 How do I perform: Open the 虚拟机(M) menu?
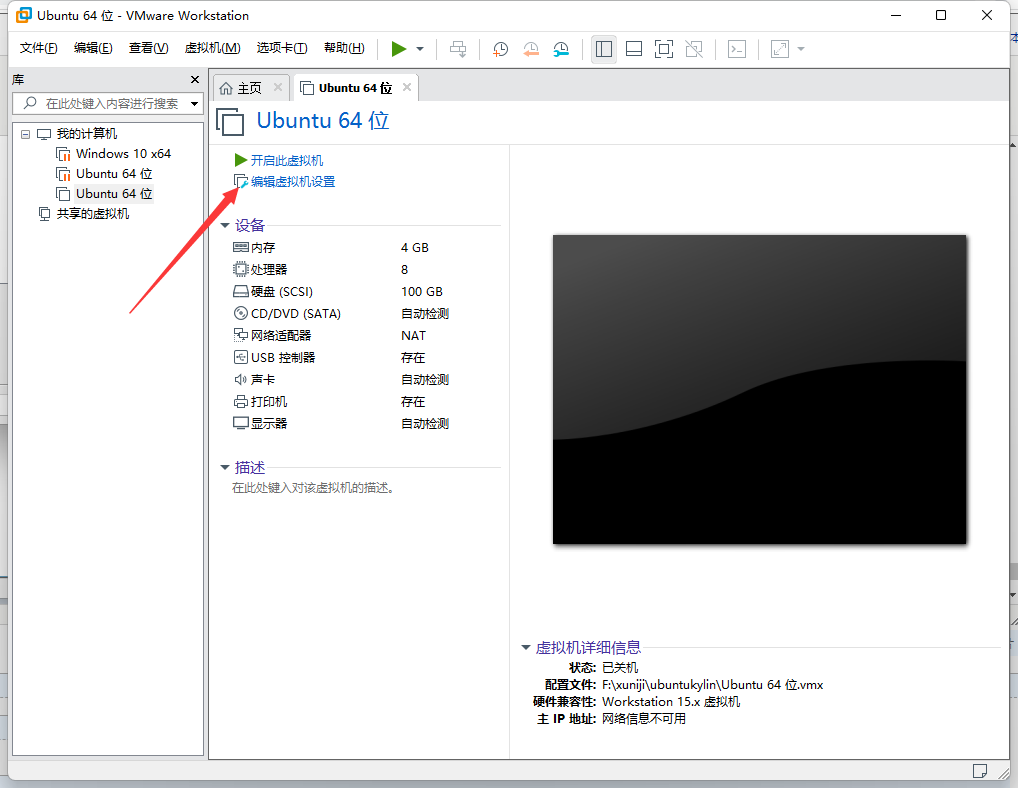click(x=212, y=48)
